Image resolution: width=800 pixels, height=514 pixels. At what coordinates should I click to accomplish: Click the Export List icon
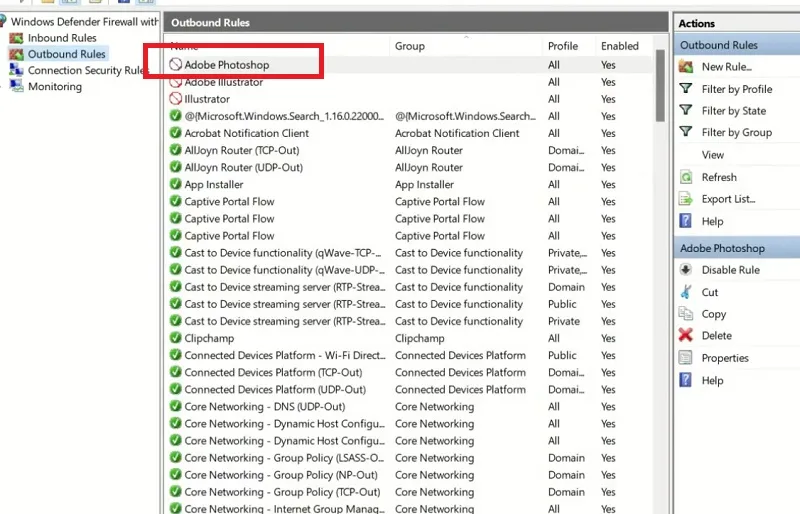click(686, 199)
